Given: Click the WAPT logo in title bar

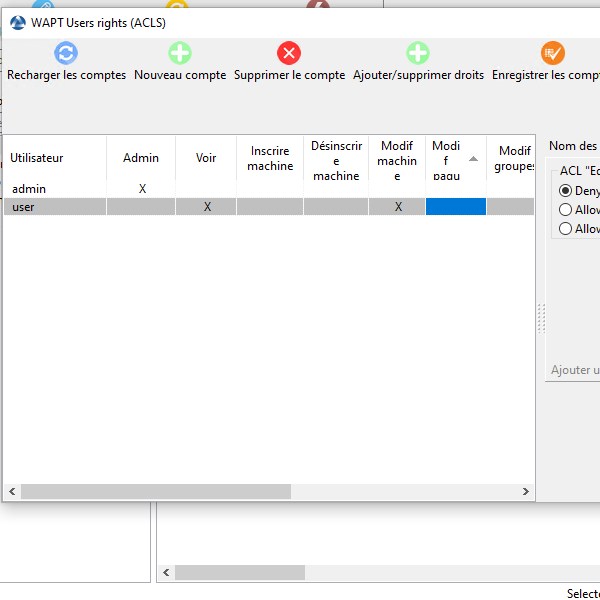Looking at the screenshot, I should (x=18, y=23).
